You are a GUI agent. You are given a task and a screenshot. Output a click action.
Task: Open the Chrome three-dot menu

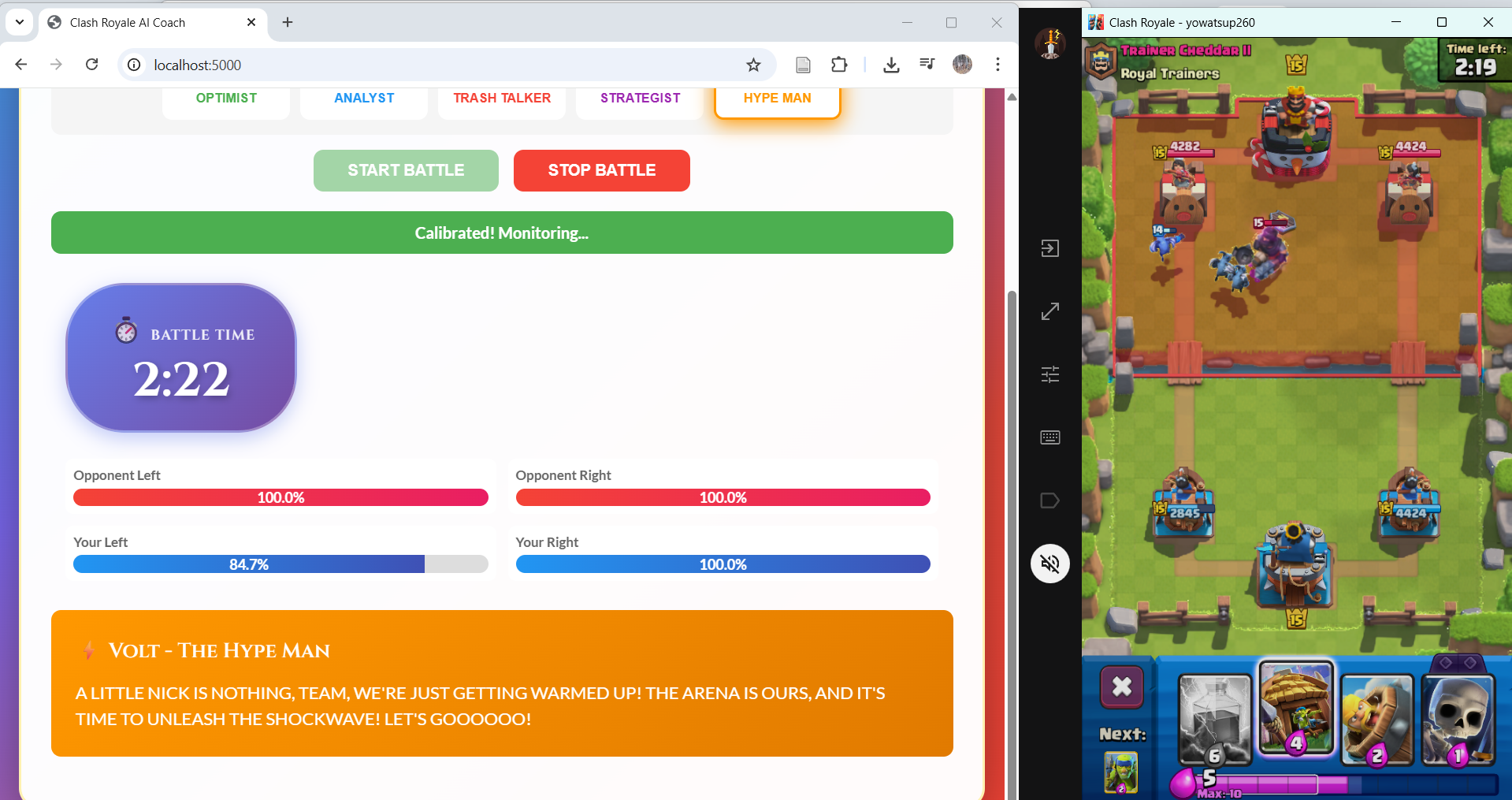click(997, 65)
